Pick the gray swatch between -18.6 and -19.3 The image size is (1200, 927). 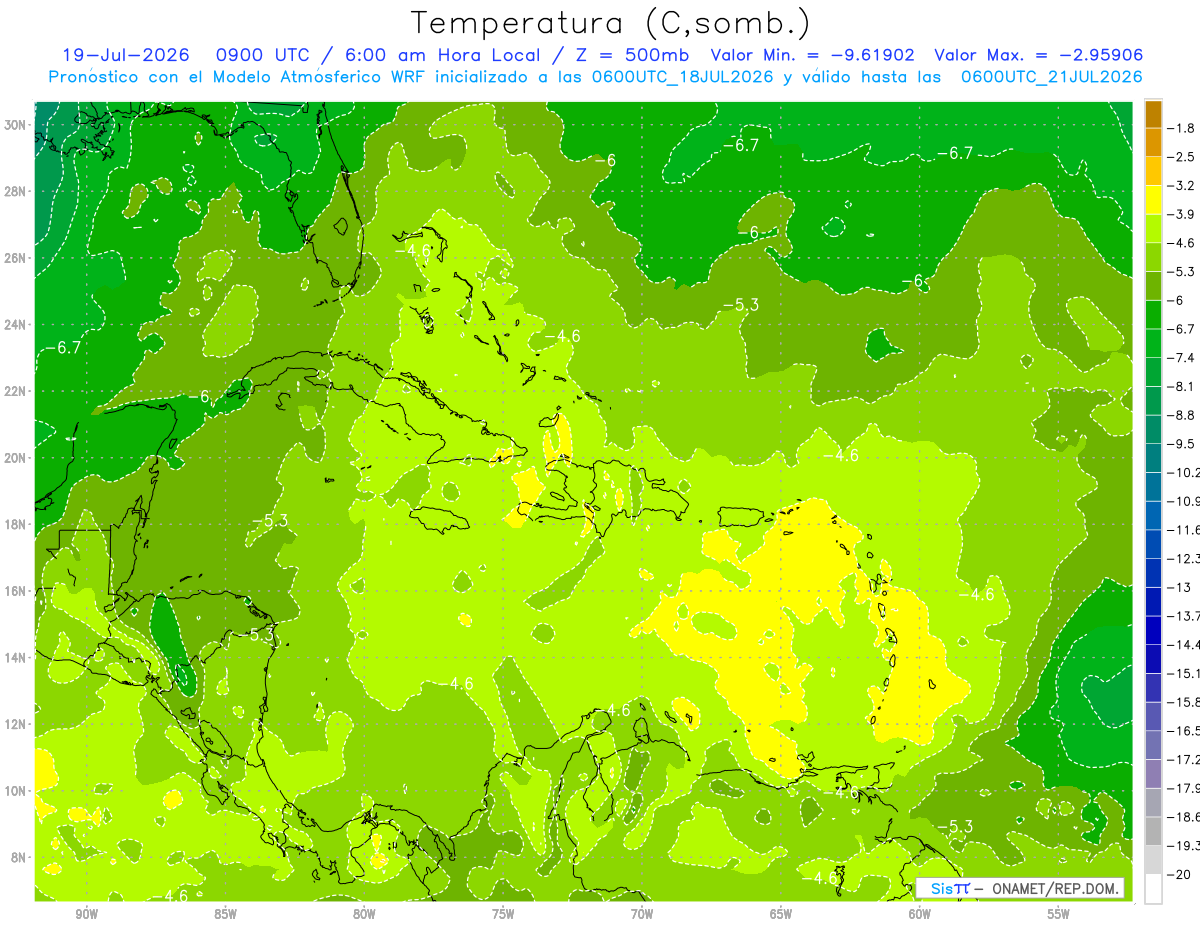(1153, 831)
